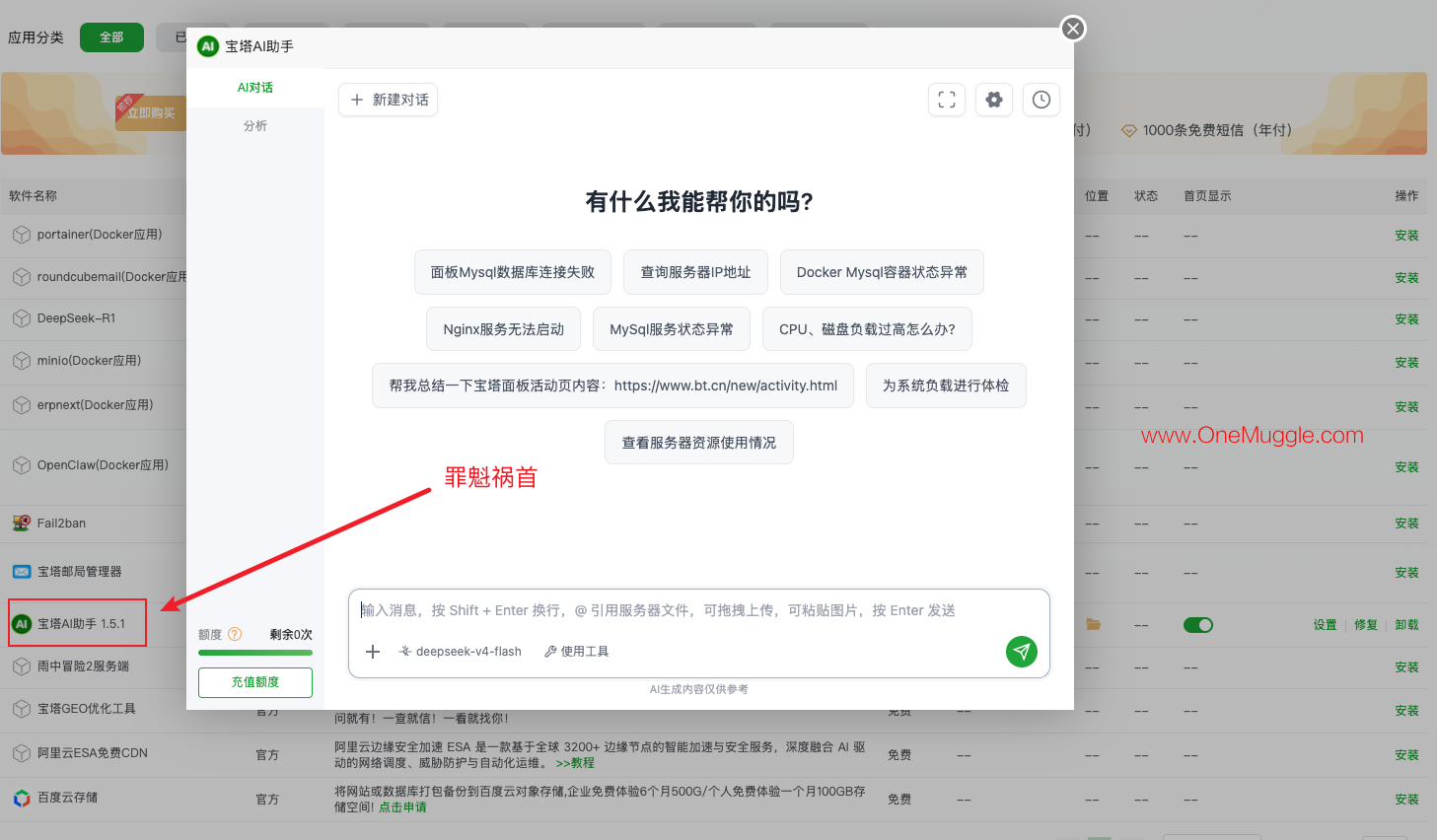
Task: Click the Fail2ban app icon
Action: pos(22,524)
